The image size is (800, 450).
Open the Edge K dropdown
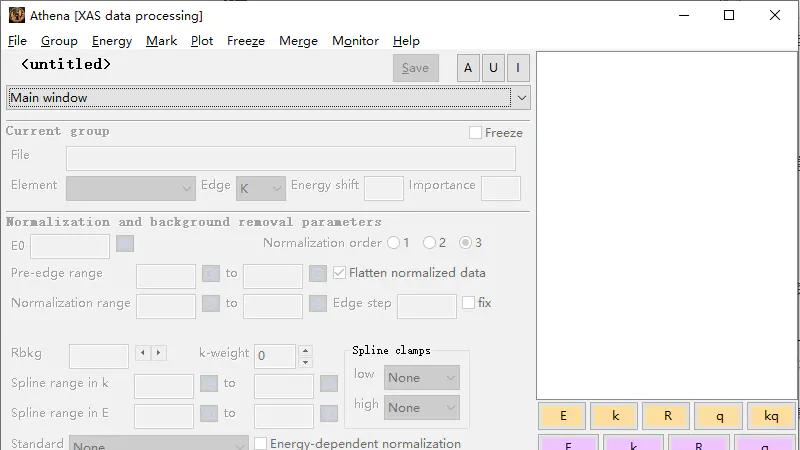point(260,188)
